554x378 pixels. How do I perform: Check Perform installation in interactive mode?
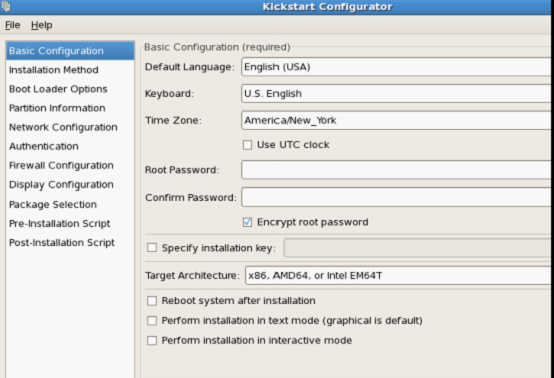point(152,340)
